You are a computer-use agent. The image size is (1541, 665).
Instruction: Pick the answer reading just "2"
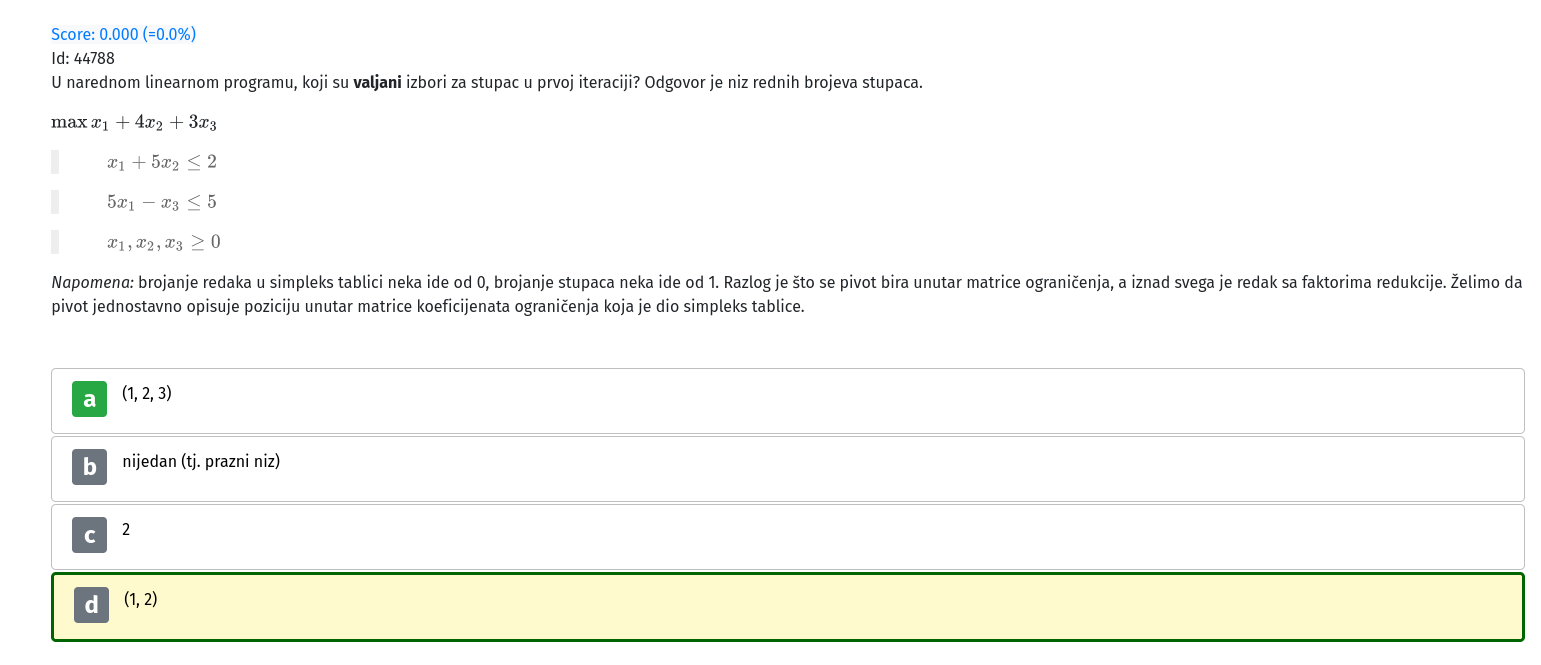126,530
